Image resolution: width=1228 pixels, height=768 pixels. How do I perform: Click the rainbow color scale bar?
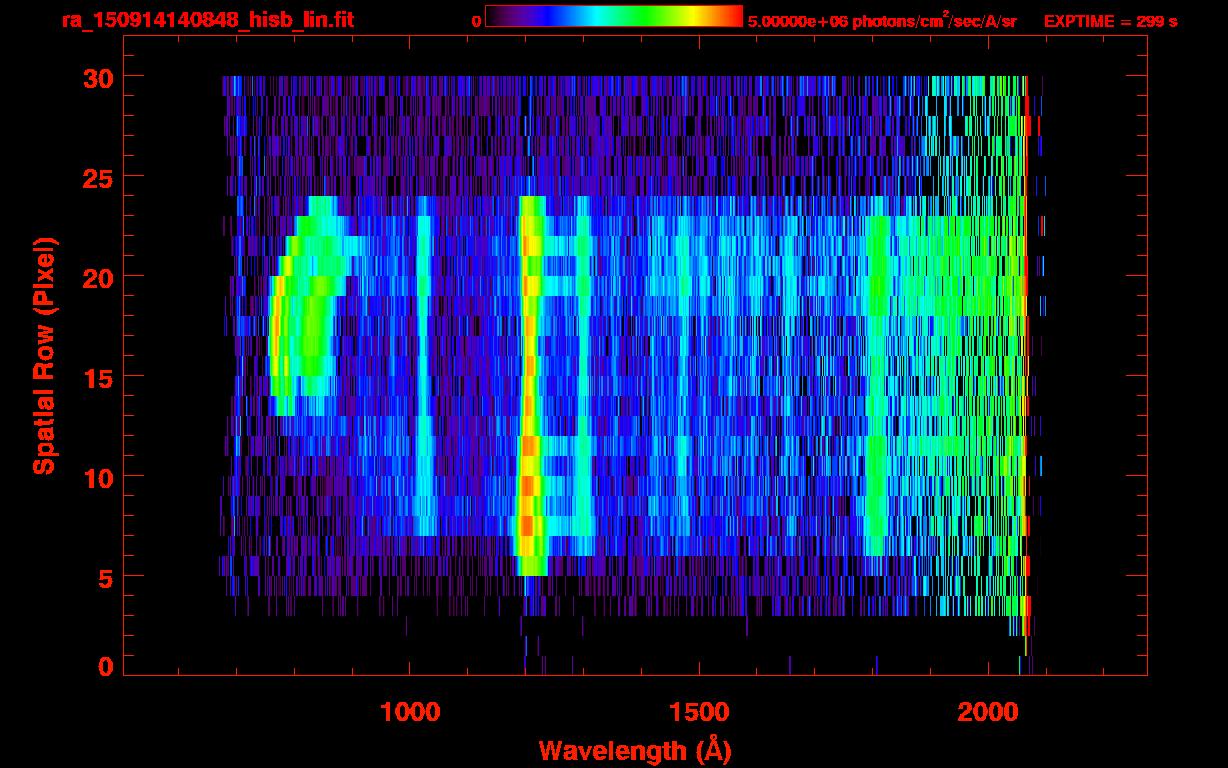[x=614, y=16]
